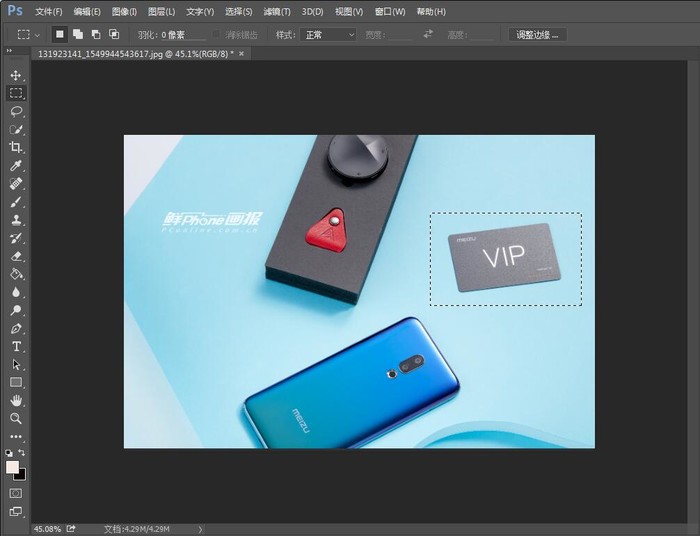This screenshot has height=536, width=700.
Task: Click the foreground color swatch
Action: click(12, 467)
